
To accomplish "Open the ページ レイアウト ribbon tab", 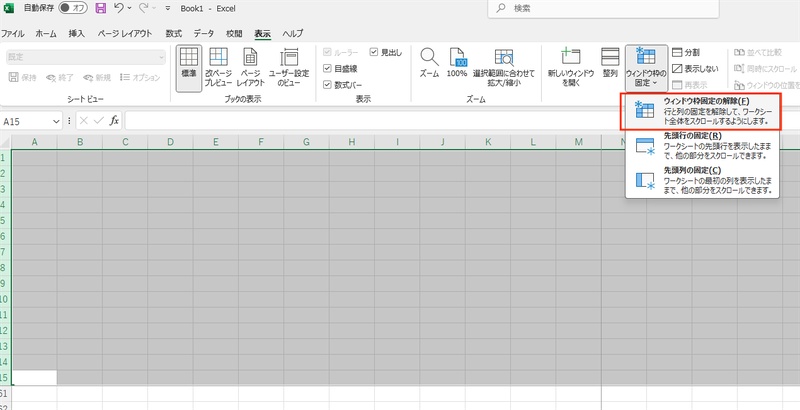I will click(x=124, y=34).
